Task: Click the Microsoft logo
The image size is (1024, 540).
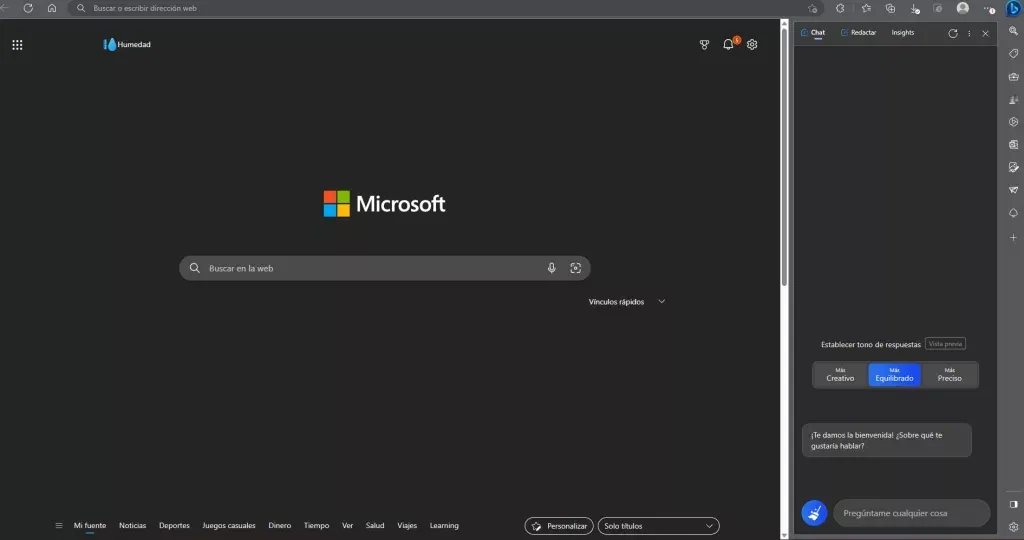Action: pyautogui.click(x=384, y=204)
